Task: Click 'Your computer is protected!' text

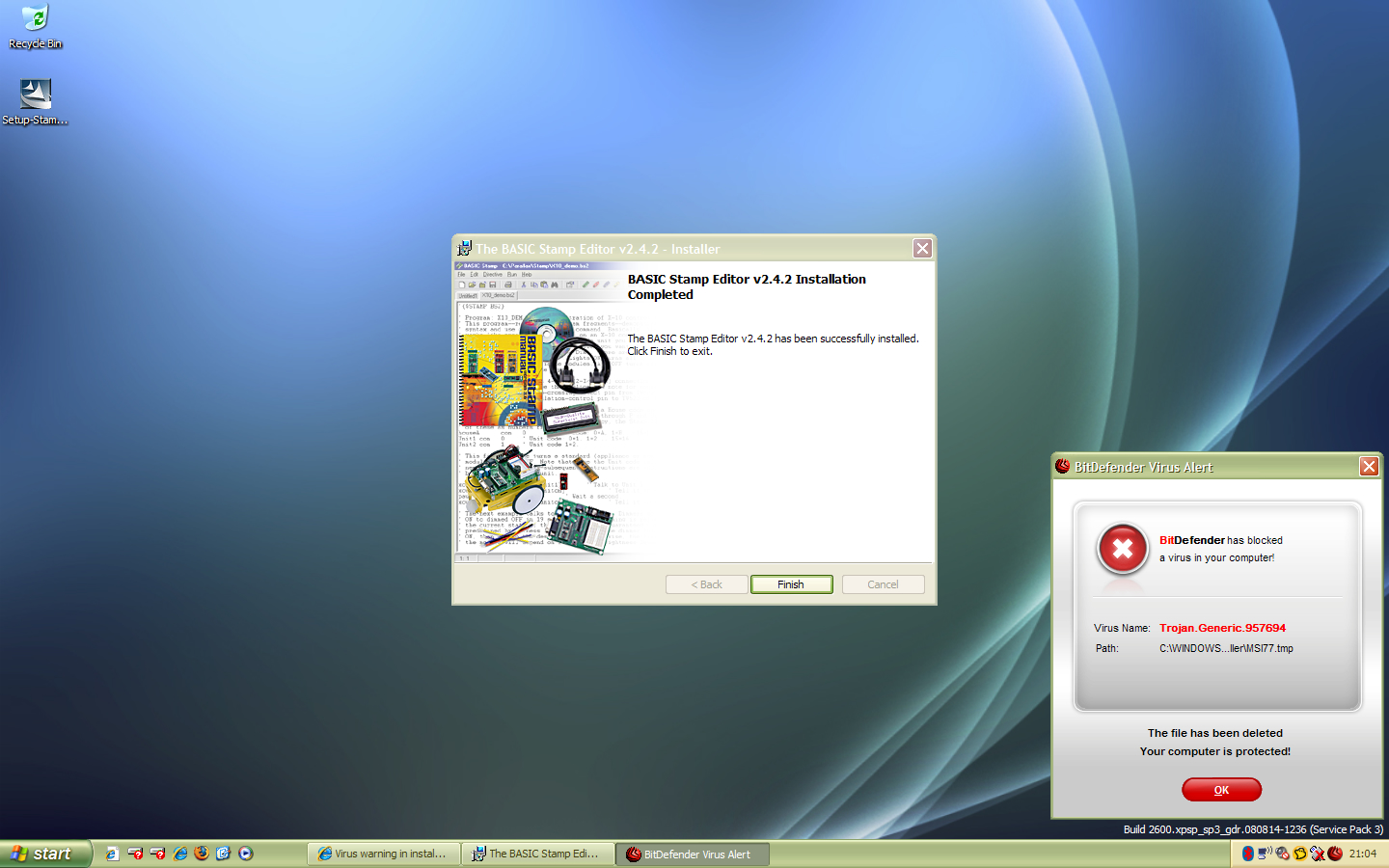Action: (1215, 751)
